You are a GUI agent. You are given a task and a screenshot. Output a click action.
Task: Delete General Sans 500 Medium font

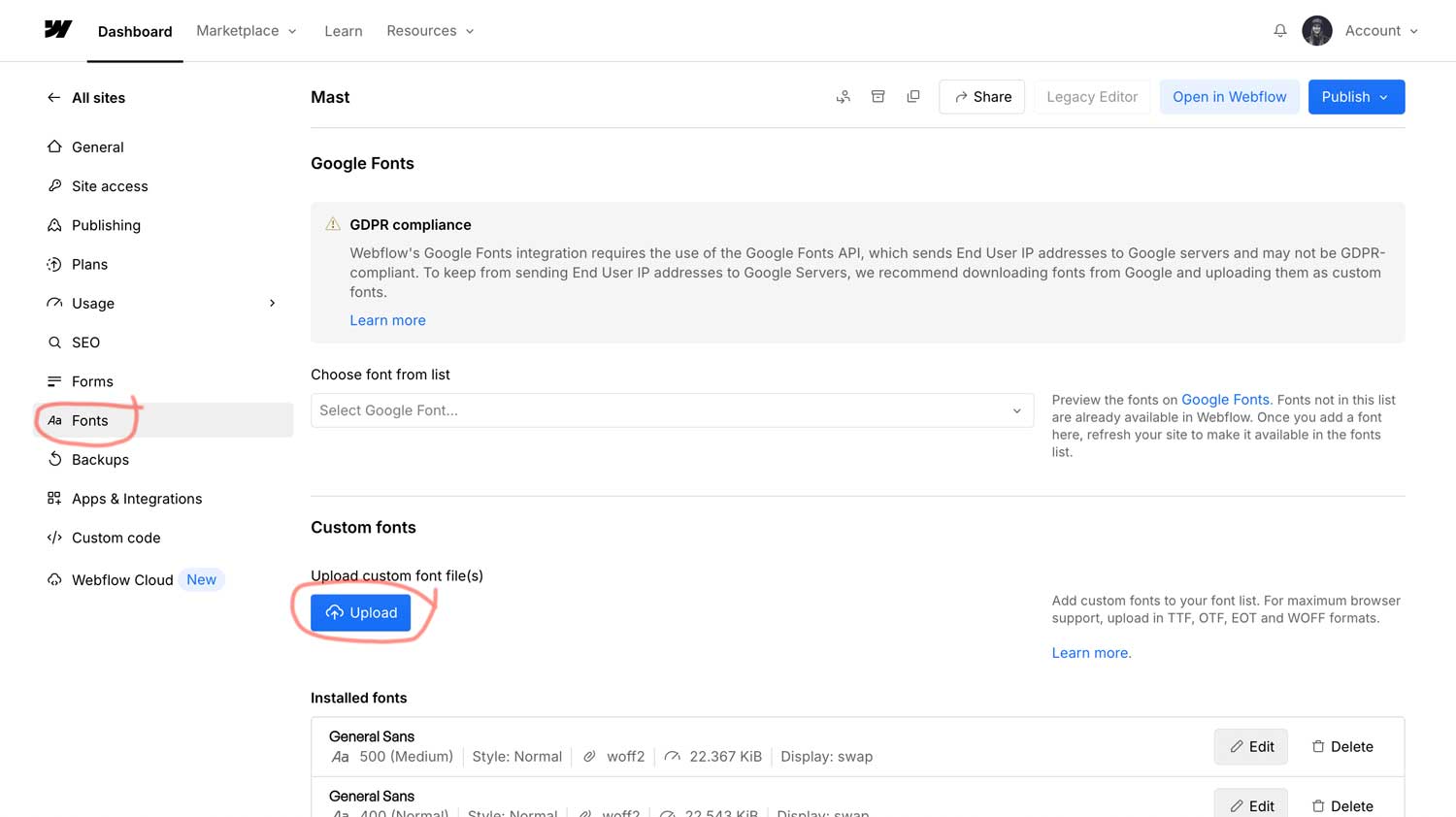click(x=1342, y=747)
